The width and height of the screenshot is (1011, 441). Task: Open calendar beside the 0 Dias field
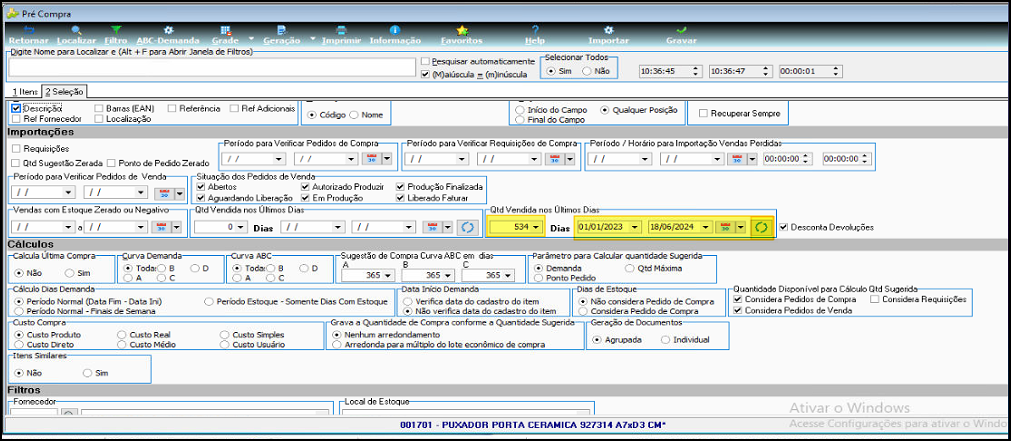[432, 227]
